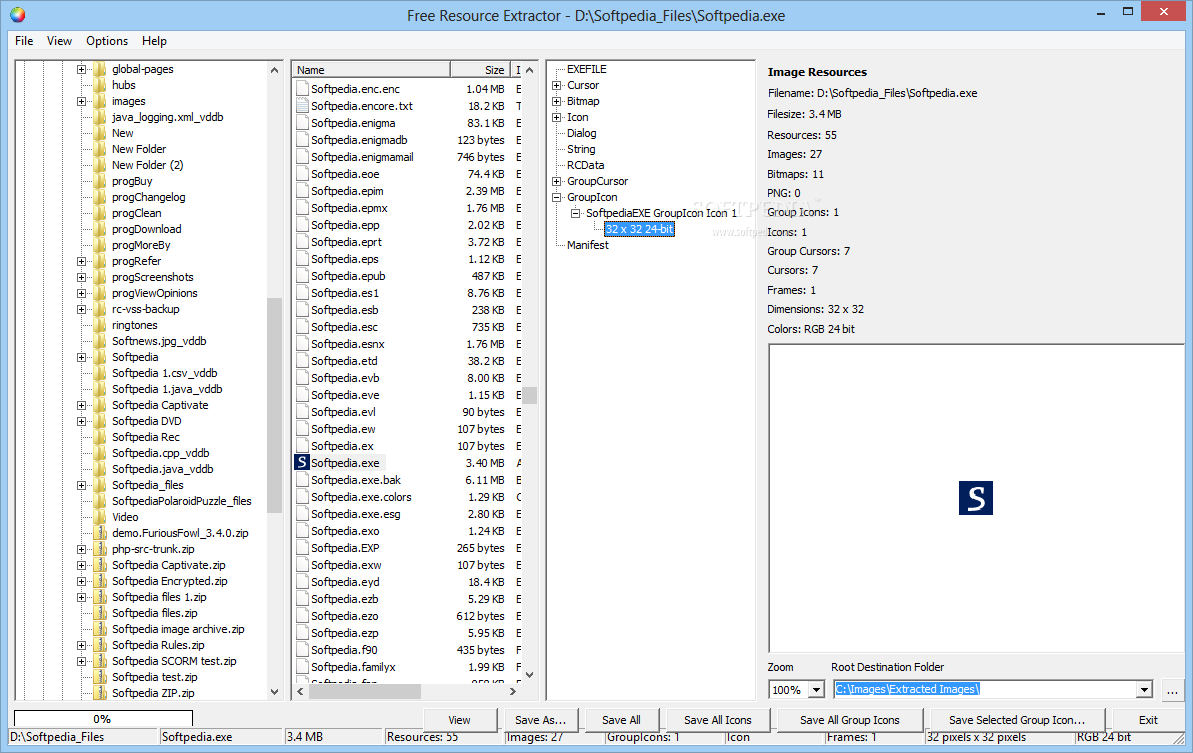Expand the Bitmap resource node
The width and height of the screenshot is (1193, 753).
(x=556, y=101)
